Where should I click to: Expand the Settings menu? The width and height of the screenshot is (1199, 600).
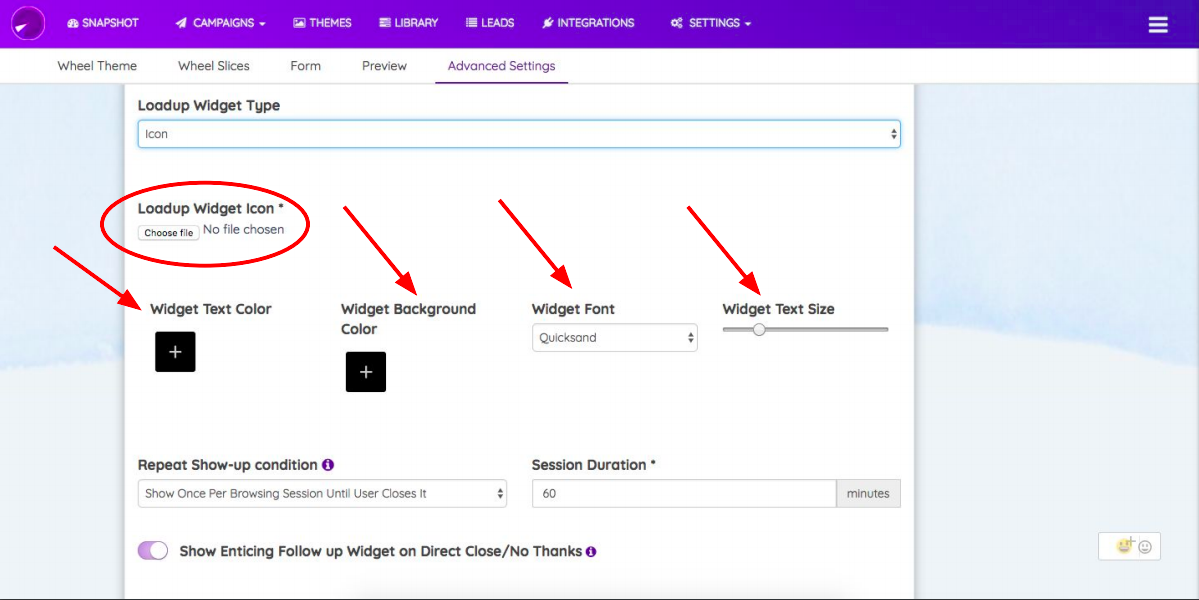710,23
